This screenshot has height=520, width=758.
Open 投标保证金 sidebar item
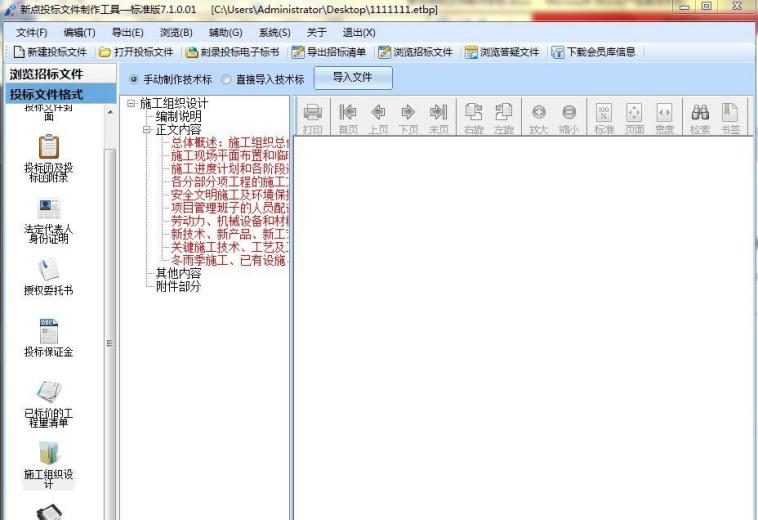(x=48, y=338)
